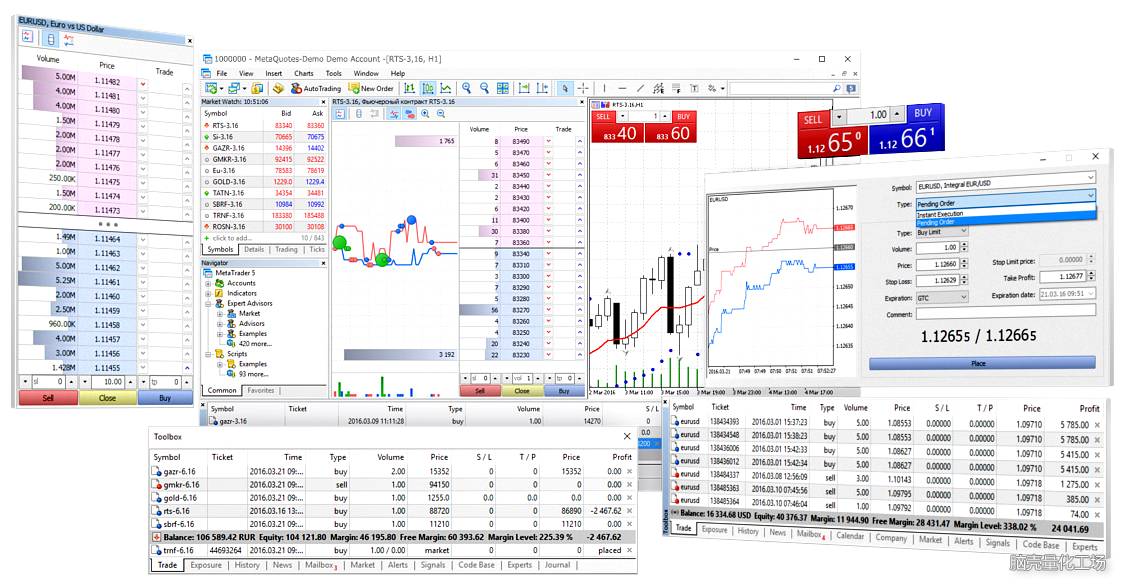Open Favorites tab in Navigator
Screen dimensions: 1123x586
261,390
